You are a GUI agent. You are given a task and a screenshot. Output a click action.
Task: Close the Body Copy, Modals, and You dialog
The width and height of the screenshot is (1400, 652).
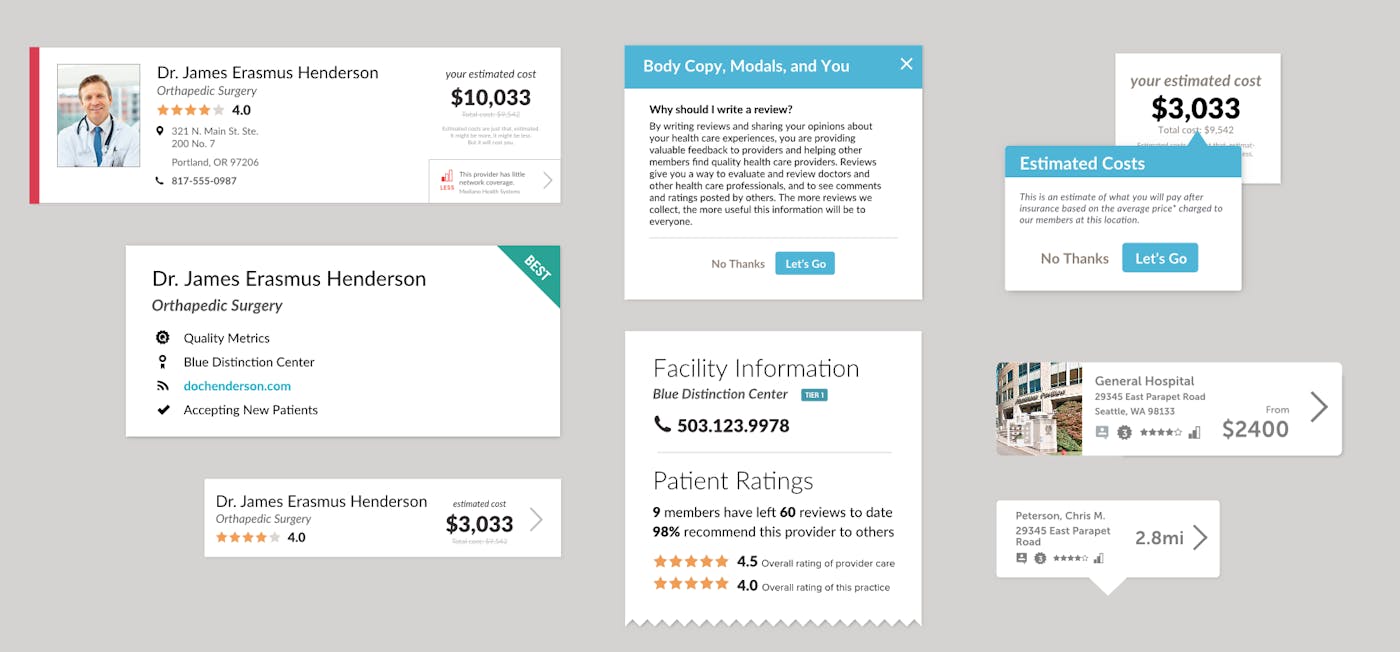(x=906, y=64)
